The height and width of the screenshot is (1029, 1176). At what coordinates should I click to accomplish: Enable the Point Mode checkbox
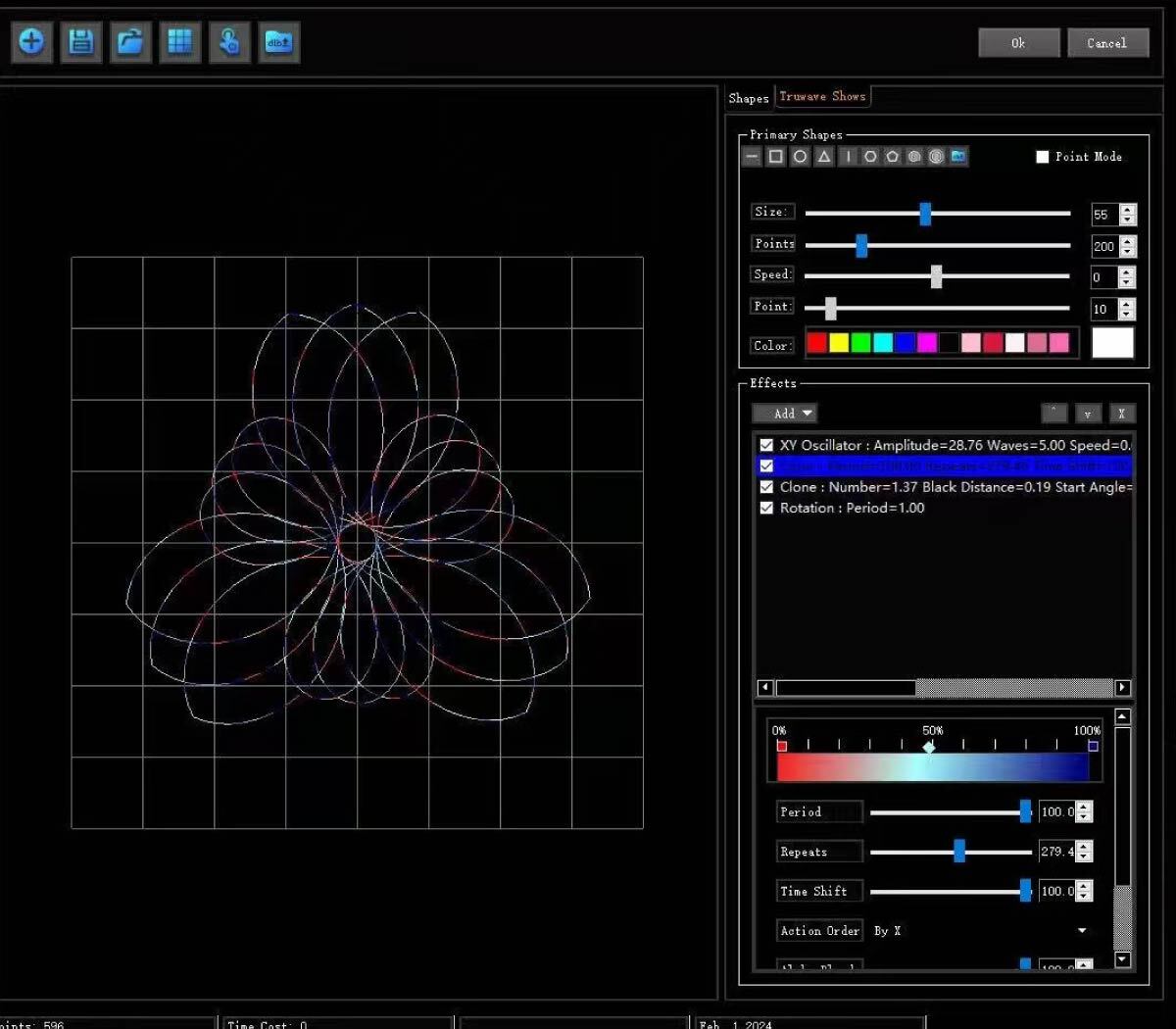1043,157
